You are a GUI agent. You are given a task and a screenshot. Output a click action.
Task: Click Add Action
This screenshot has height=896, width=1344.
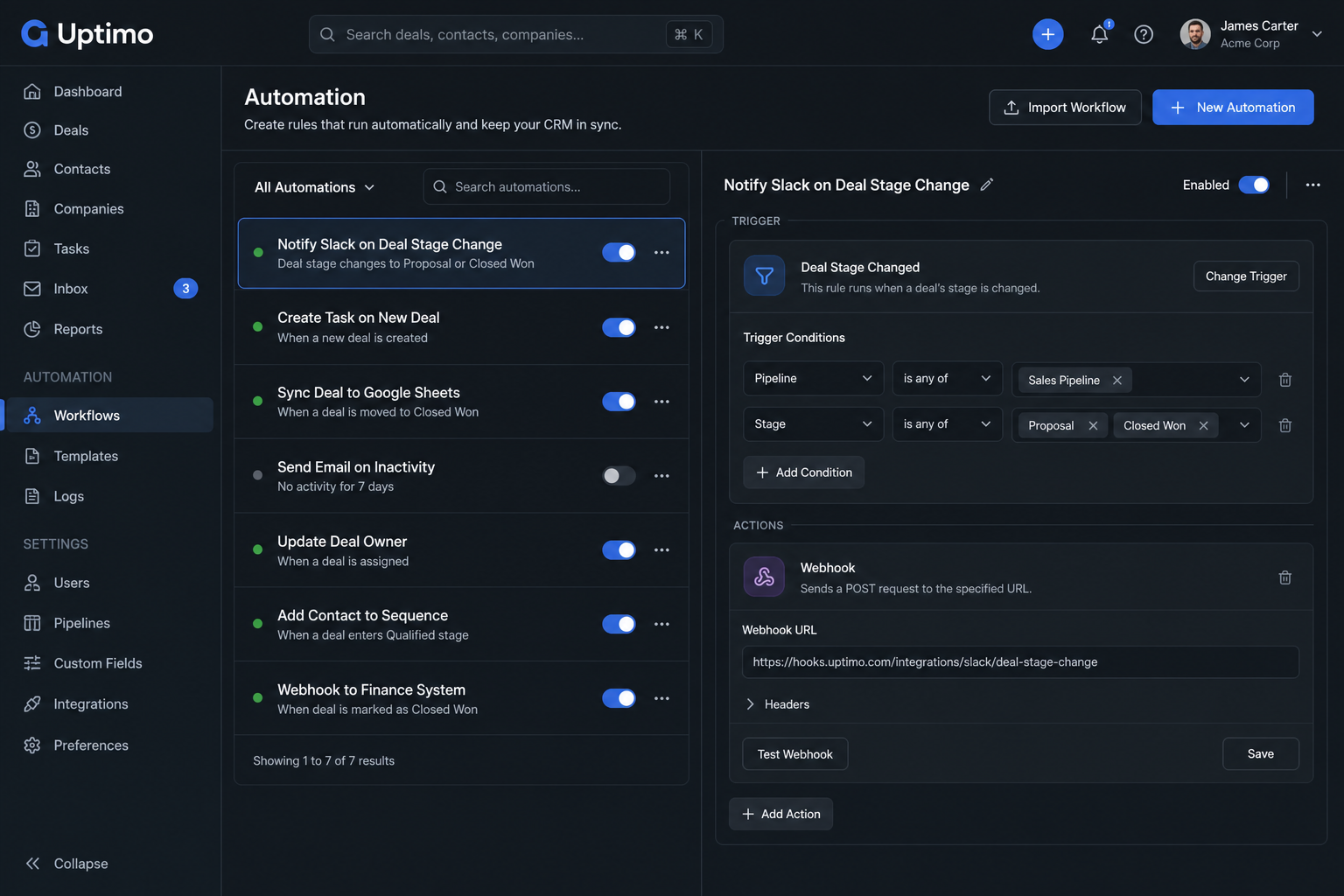click(780, 814)
